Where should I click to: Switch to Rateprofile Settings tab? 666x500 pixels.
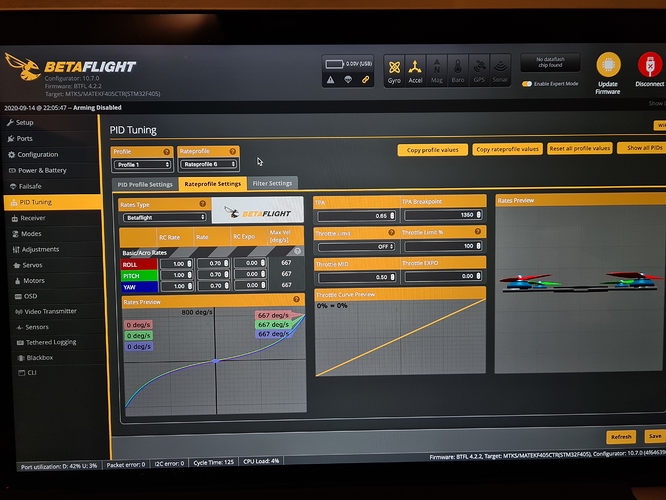pyautogui.click(x=212, y=184)
